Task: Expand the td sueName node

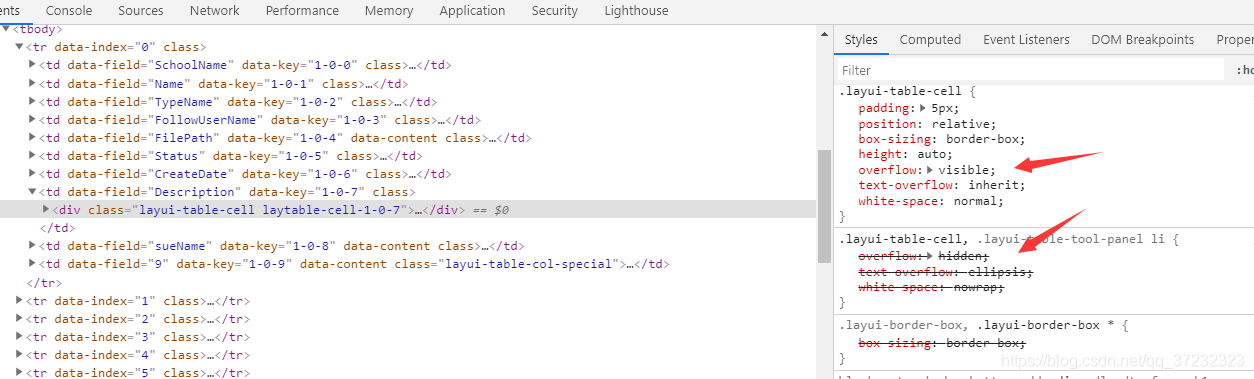Action: pos(32,245)
